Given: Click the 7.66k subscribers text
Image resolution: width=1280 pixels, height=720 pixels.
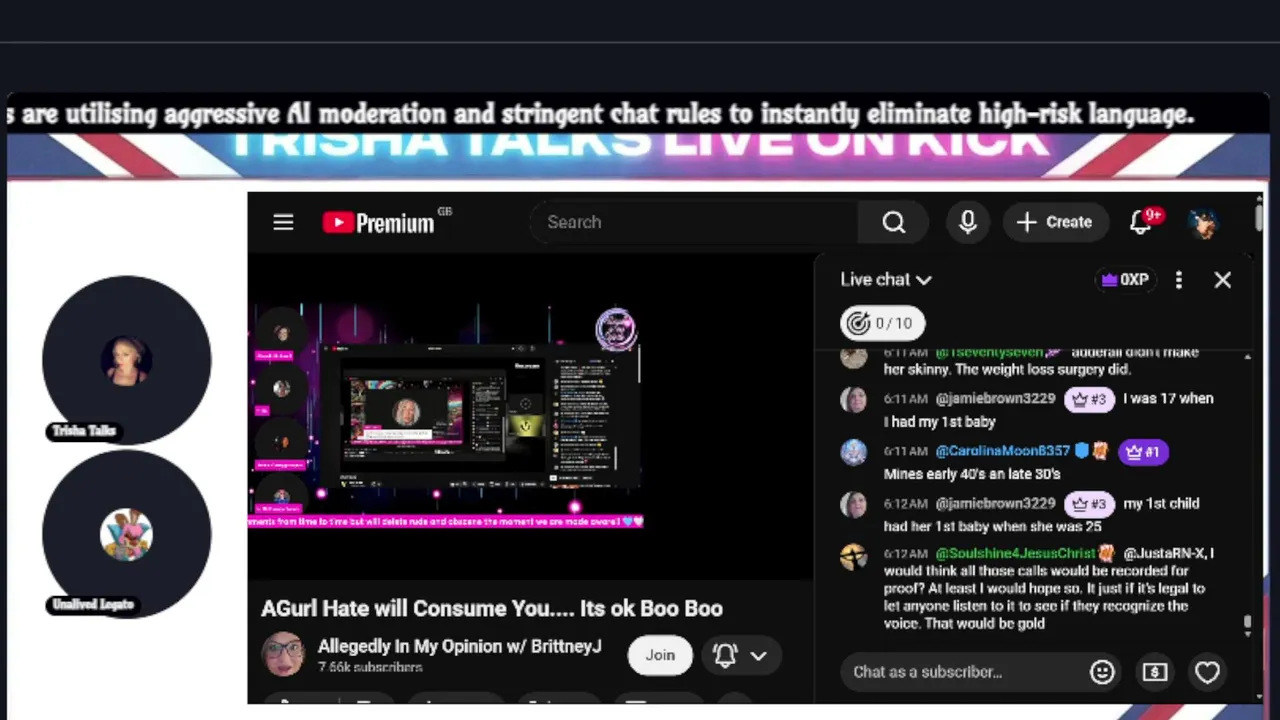Looking at the screenshot, I should click(370, 667).
